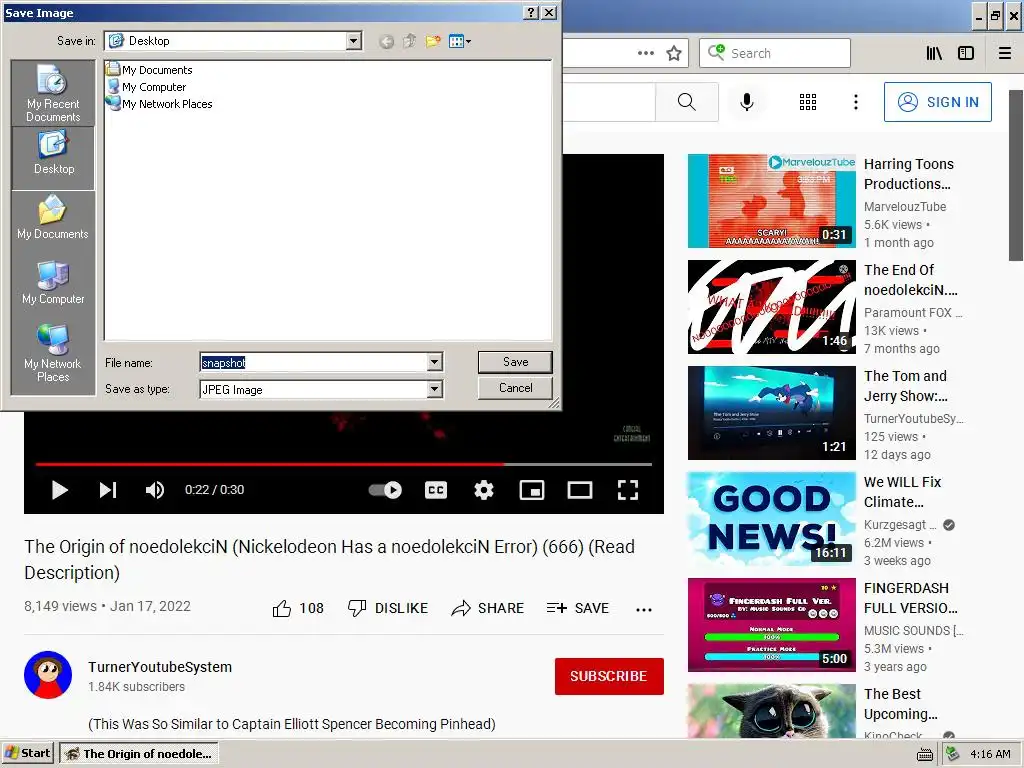Click the 4:16 AM taskbar clock
1024x768 pixels.
pos(990,754)
